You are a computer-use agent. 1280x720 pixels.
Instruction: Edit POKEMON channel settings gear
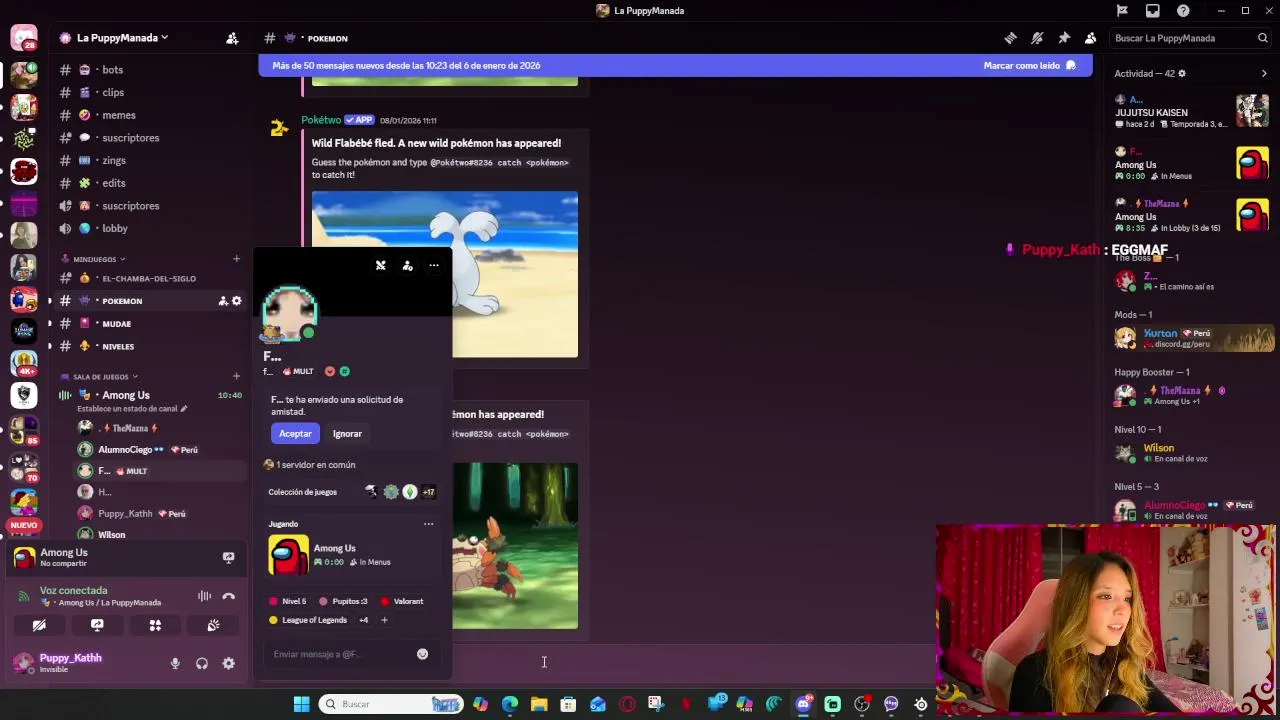(237, 301)
